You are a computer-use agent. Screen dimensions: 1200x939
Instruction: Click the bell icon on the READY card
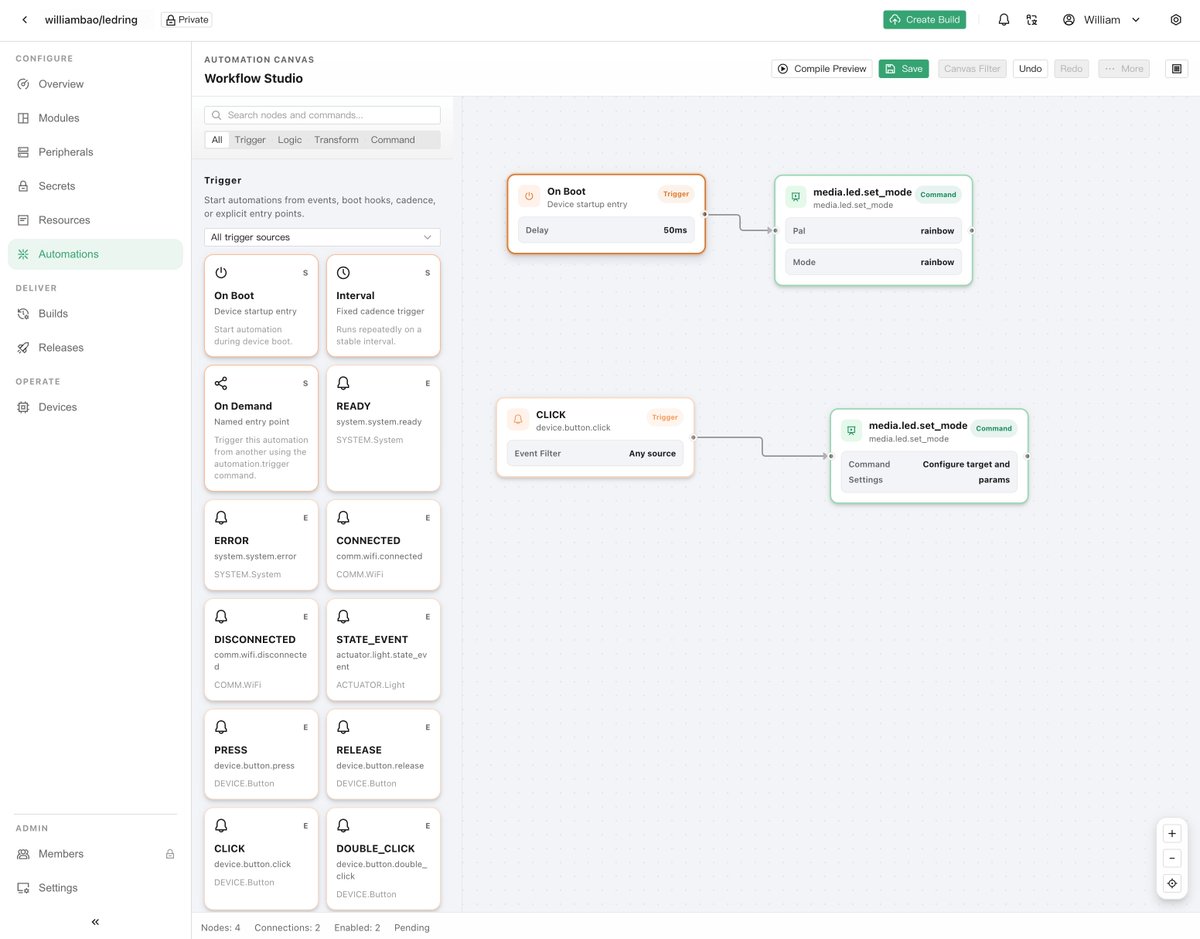tap(343, 383)
